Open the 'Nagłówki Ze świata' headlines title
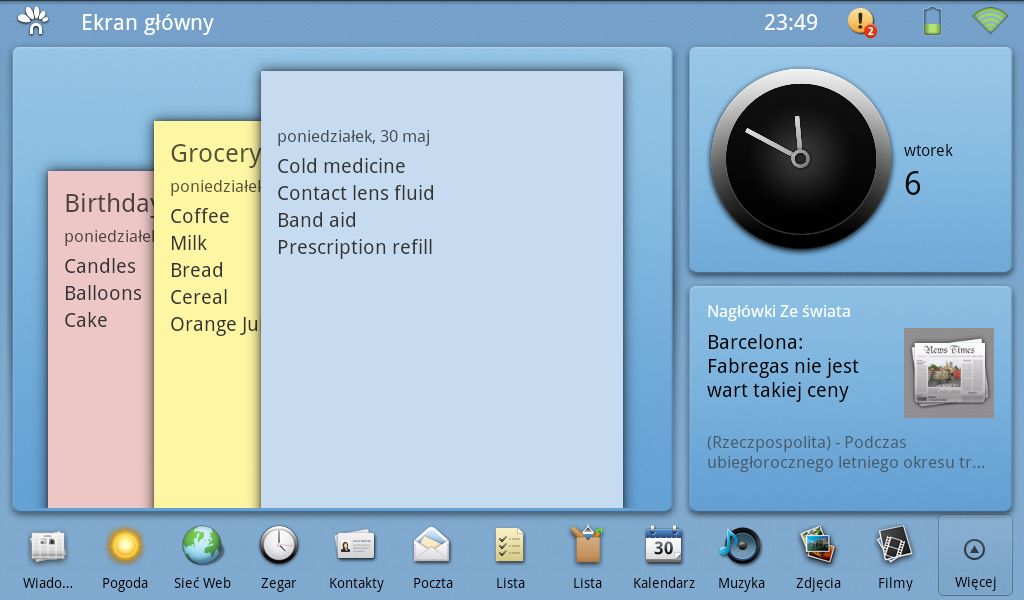This screenshot has width=1024, height=600. pos(778,311)
